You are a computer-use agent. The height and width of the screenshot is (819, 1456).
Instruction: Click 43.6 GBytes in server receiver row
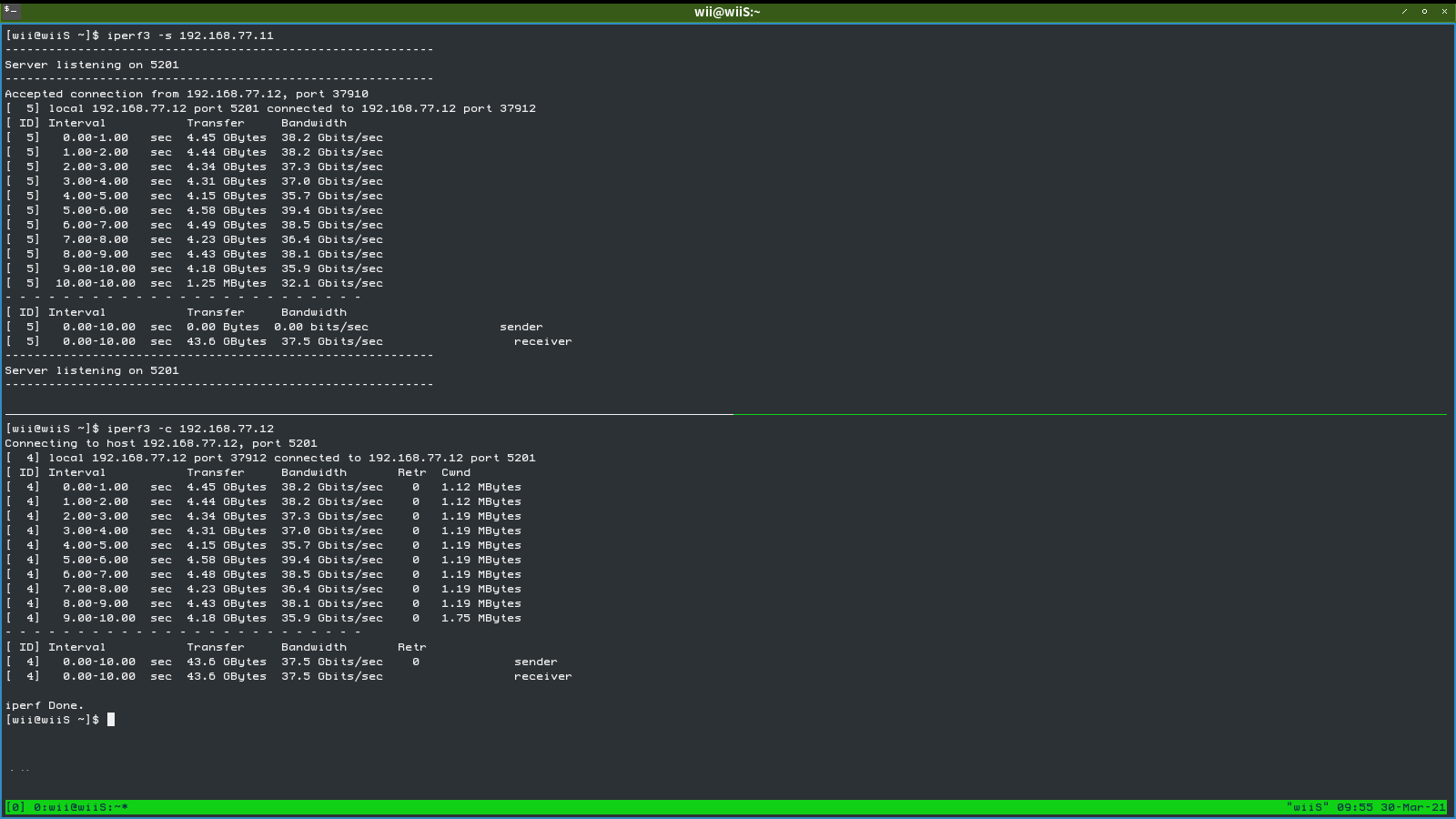227,341
